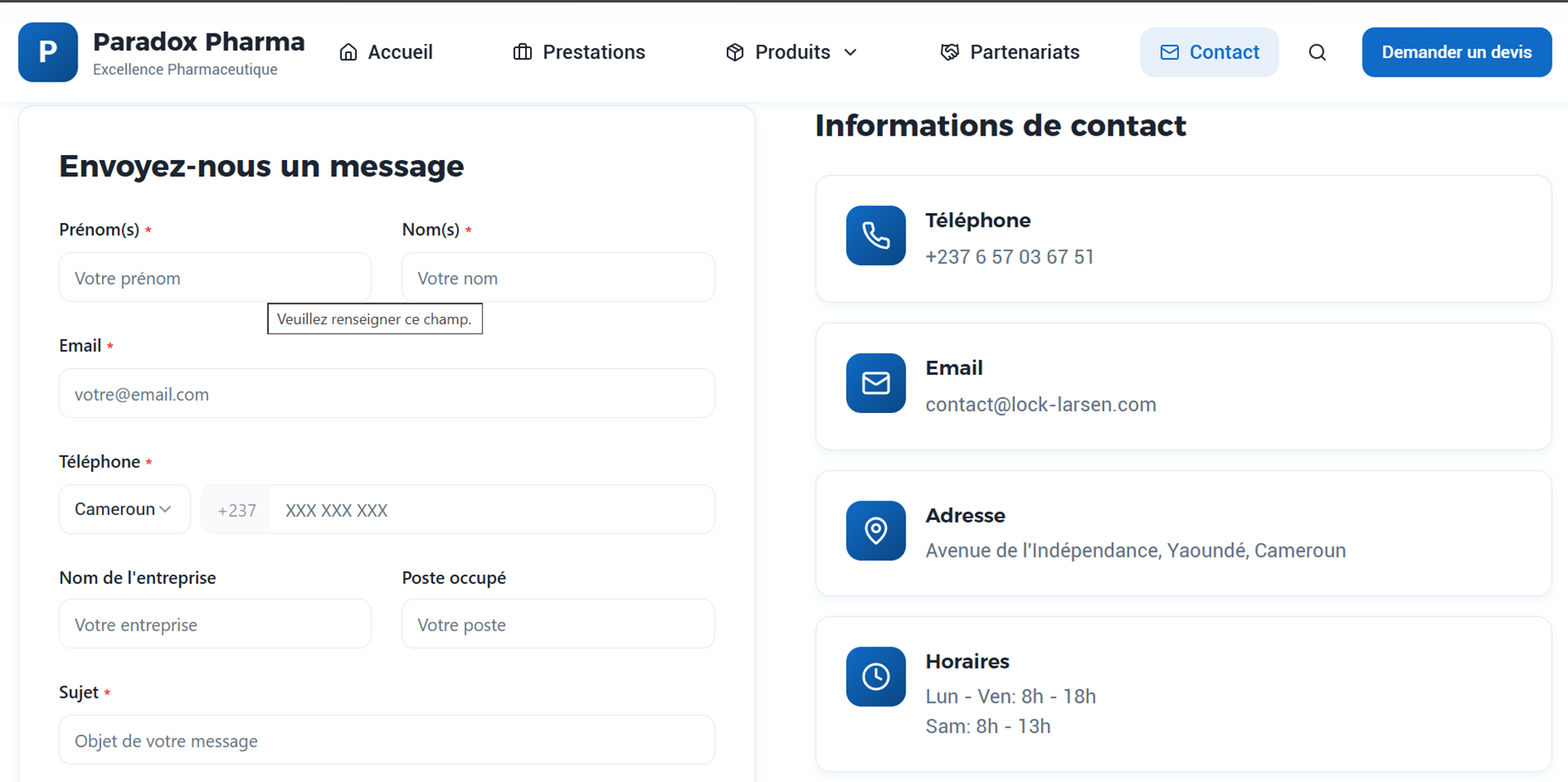Screen dimensions: 1568x782
Task: Click the Adresse location pin icon
Action: click(x=875, y=531)
